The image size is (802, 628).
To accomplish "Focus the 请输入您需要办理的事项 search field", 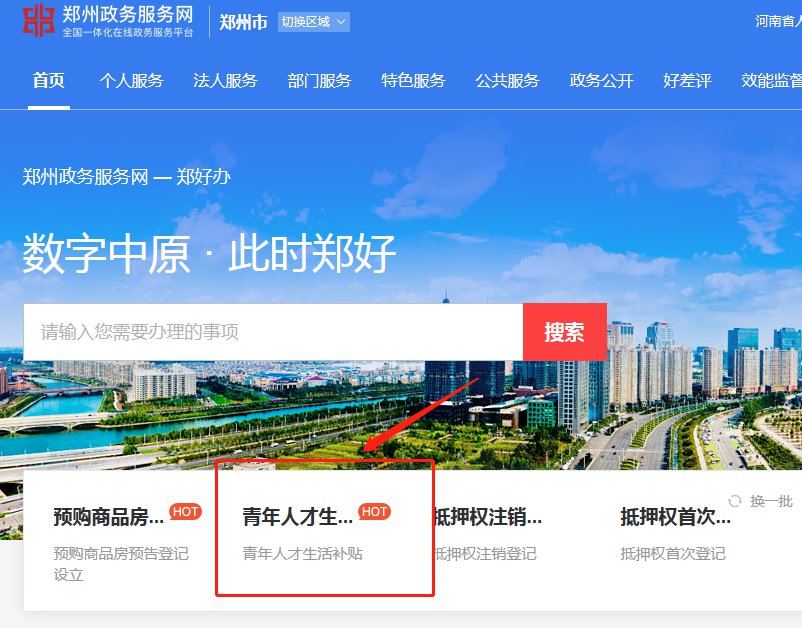I will click(273, 332).
